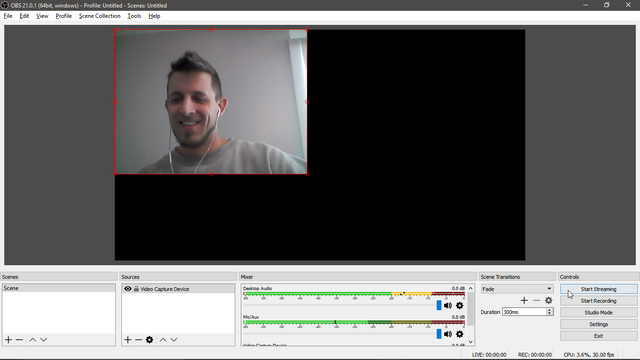Click Start Streaming button

[598, 289]
